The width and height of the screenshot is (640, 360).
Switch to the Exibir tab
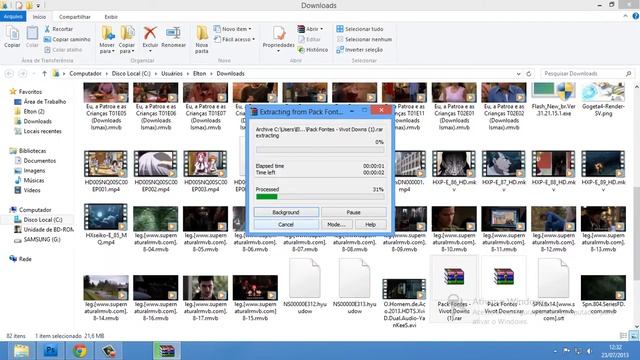[111, 17]
